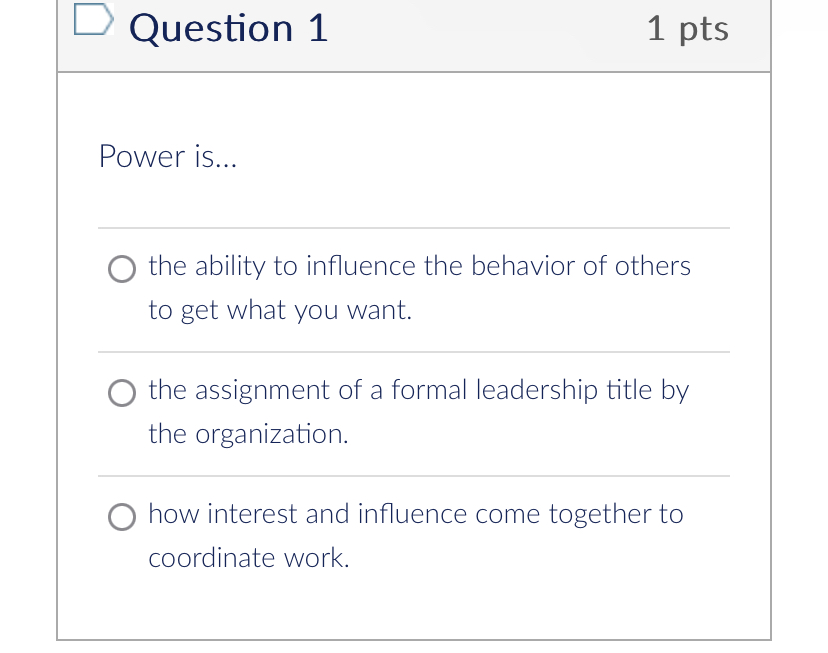Click the Question 1 heading text
This screenshot has height=653, width=828.
pyautogui.click(x=227, y=28)
